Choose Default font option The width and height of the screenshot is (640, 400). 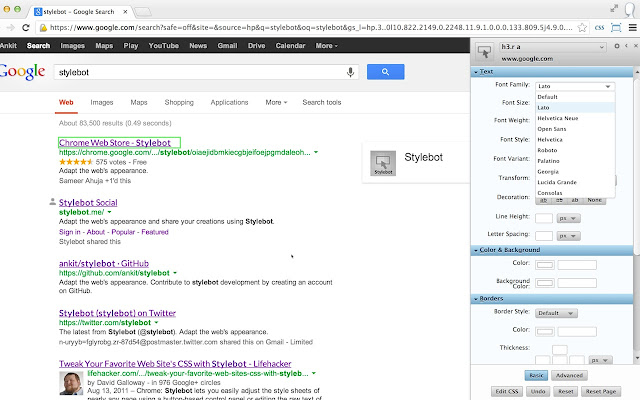point(575,97)
